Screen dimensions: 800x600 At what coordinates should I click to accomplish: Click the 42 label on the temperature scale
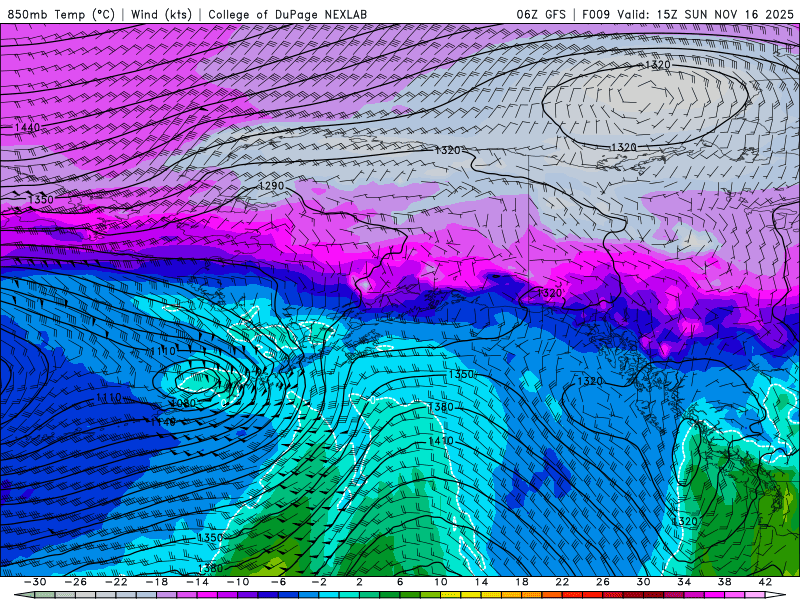(765, 582)
